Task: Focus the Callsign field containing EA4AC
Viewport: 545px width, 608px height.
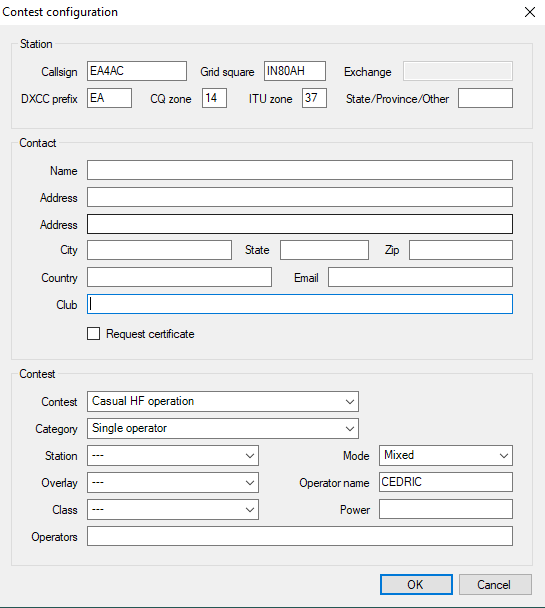Action: (137, 71)
